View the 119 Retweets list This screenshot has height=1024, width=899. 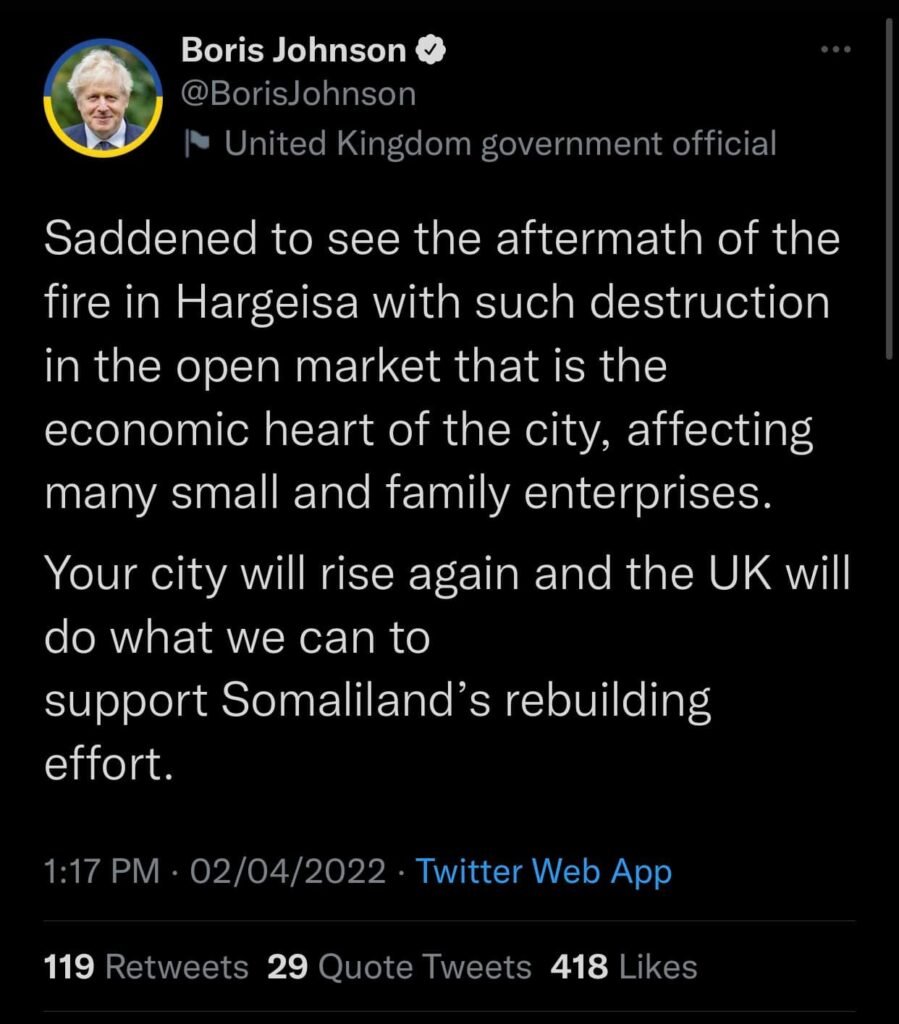tap(146, 967)
